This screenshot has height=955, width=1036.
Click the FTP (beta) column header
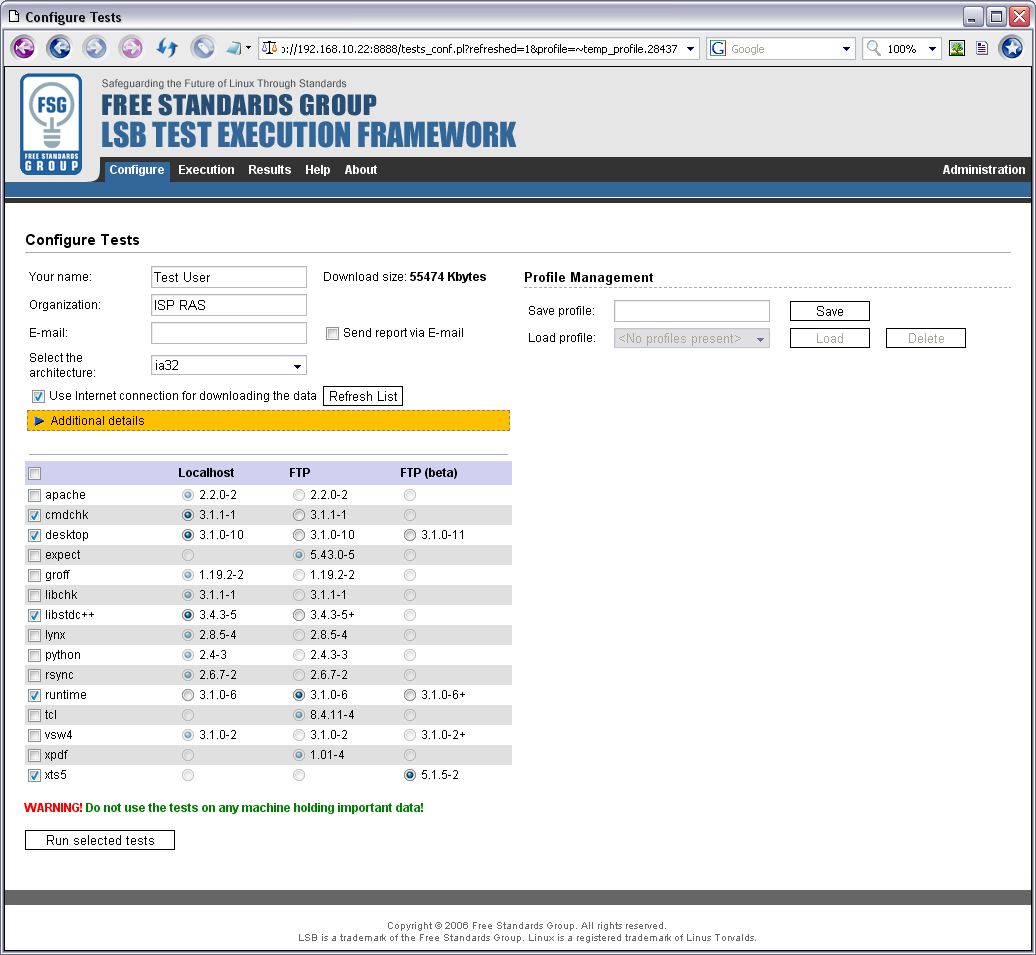pyautogui.click(x=429, y=473)
